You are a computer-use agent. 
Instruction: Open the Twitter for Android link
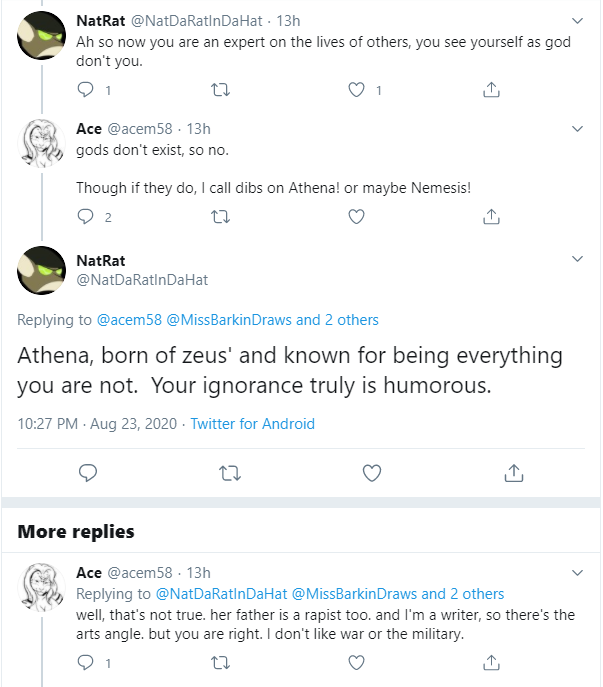[252, 424]
